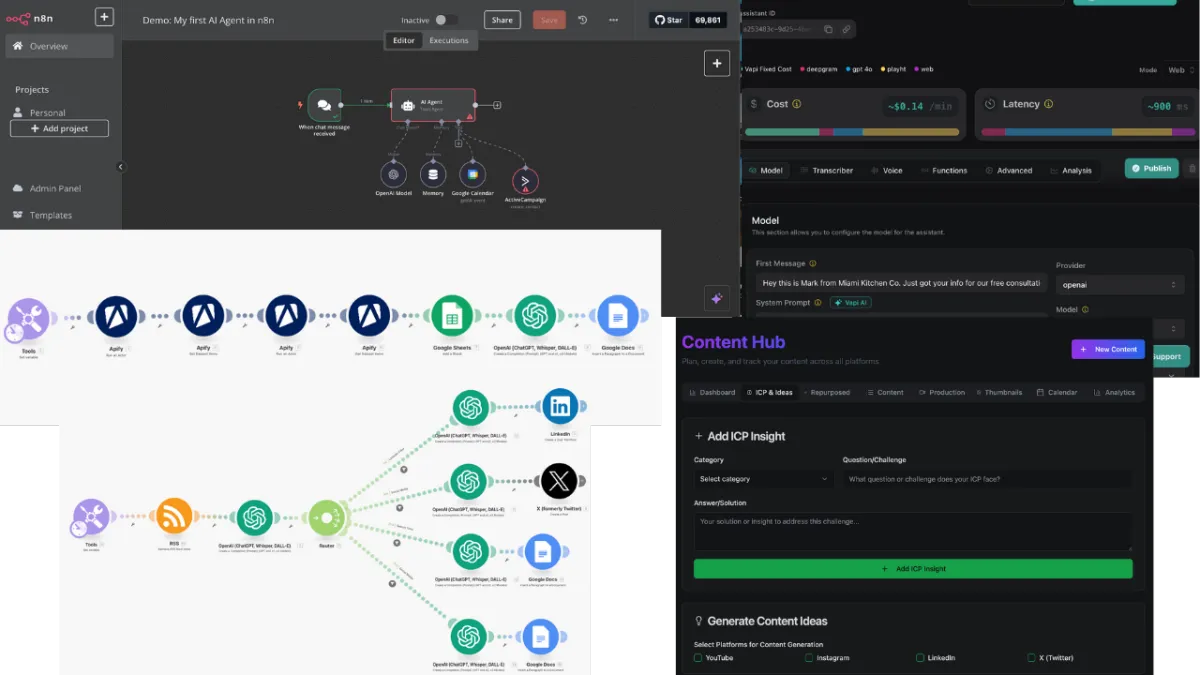Image resolution: width=1200 pixels, height=675 pixels.
Task: Open the Voice tab
Action: (x=886, y=171)
